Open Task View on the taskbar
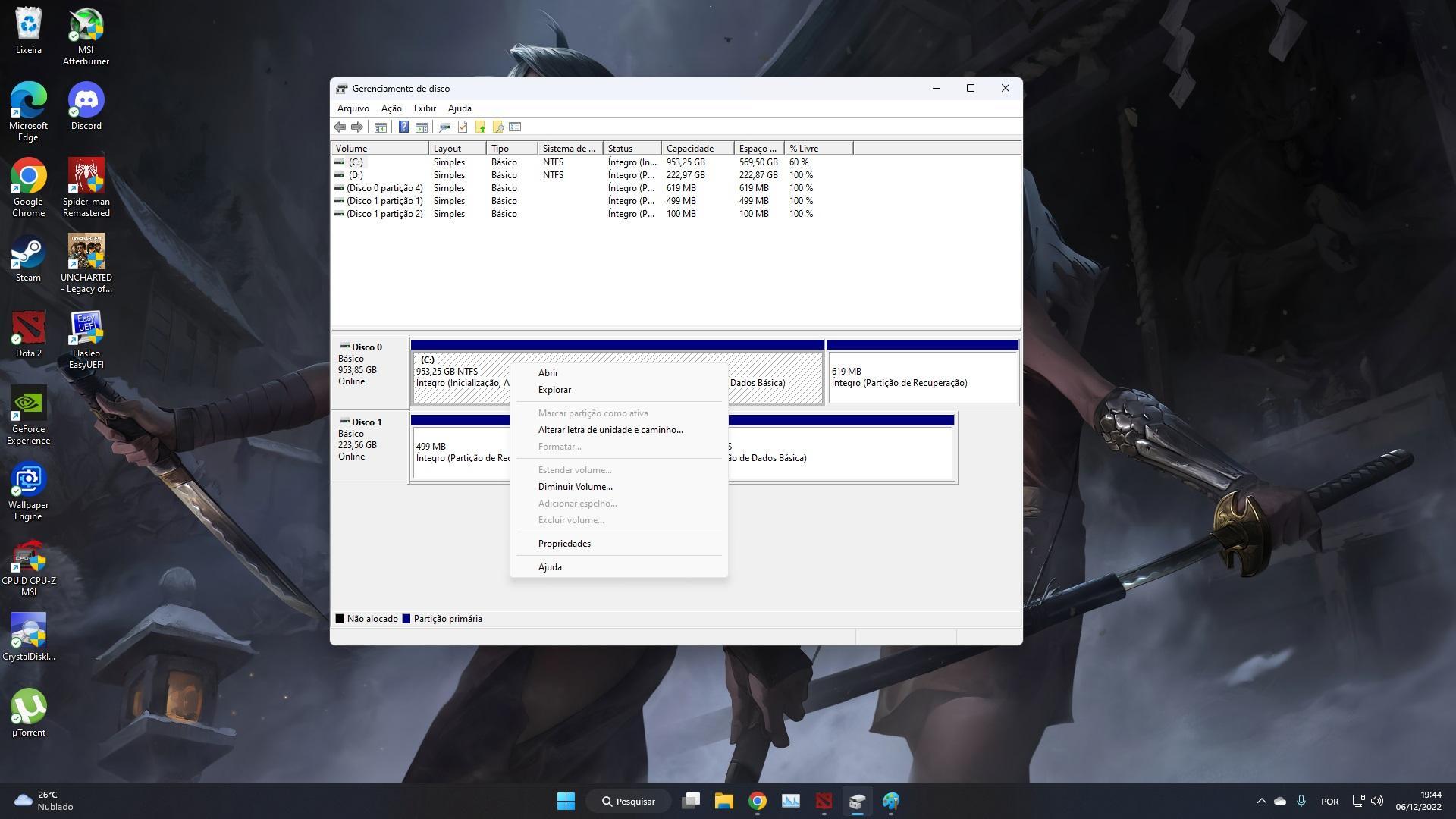This screenshot has width=1456, height=819. coord(691,801)
